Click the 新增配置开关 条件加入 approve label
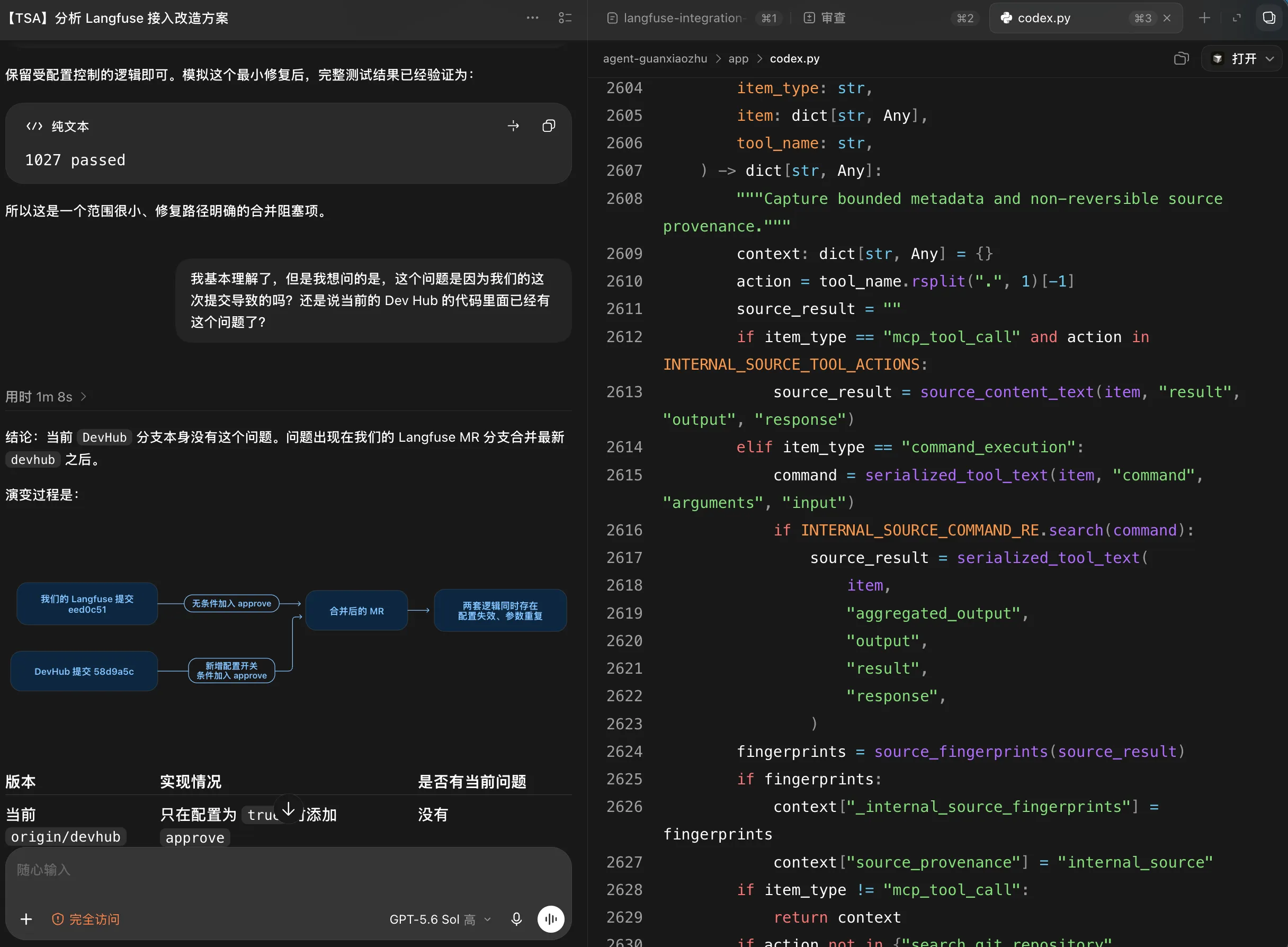The height and width of the screenshot is (947, 1288). pyautogui.click(x=231, y=670)
